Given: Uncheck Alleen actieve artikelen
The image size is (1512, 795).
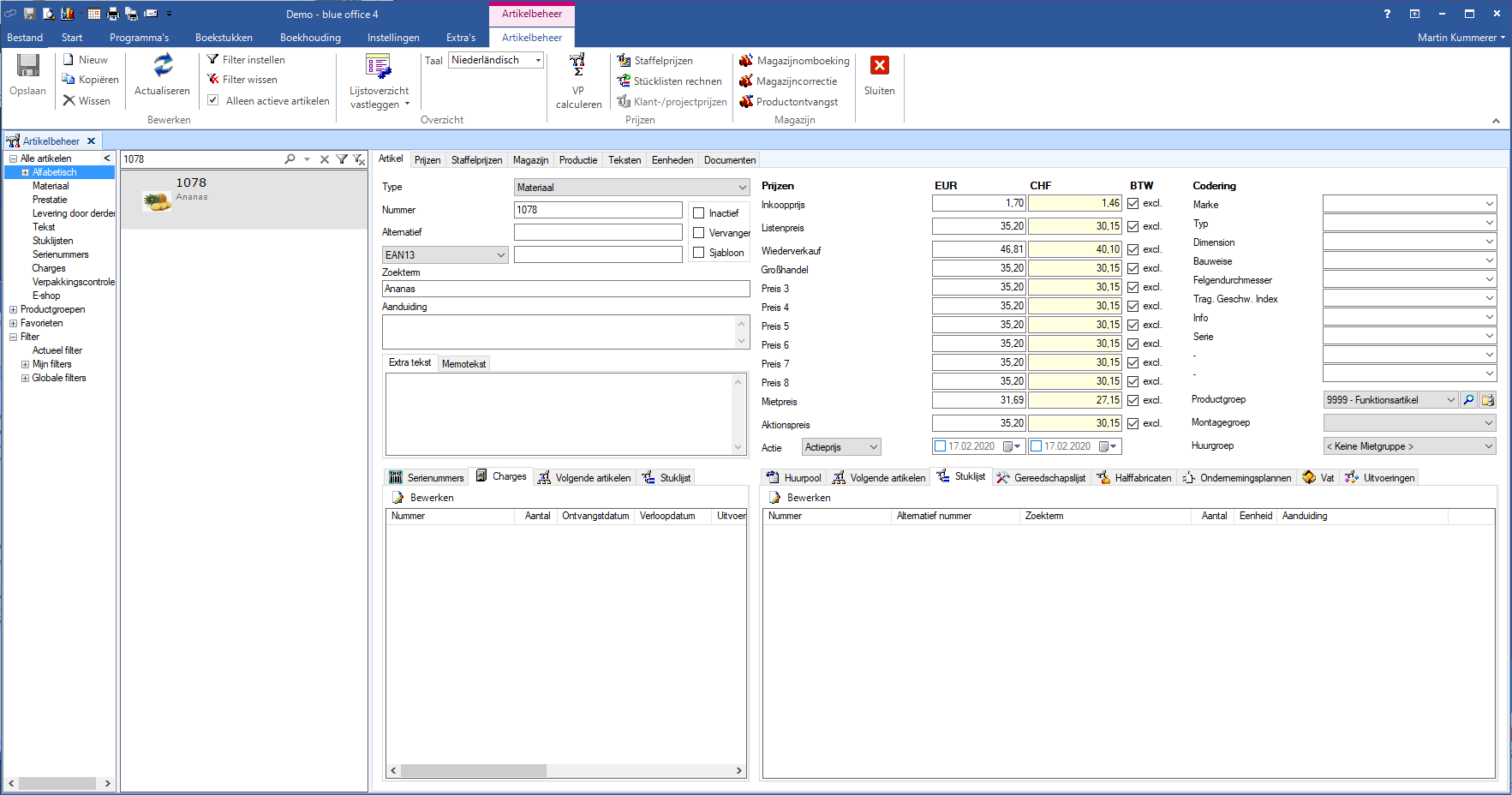Looking at the screenshot, I should 213,100.
